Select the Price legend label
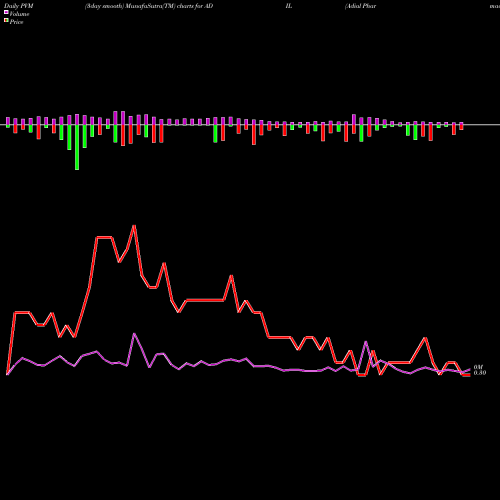This screenshot has height=500, width=500. point(16,22)
